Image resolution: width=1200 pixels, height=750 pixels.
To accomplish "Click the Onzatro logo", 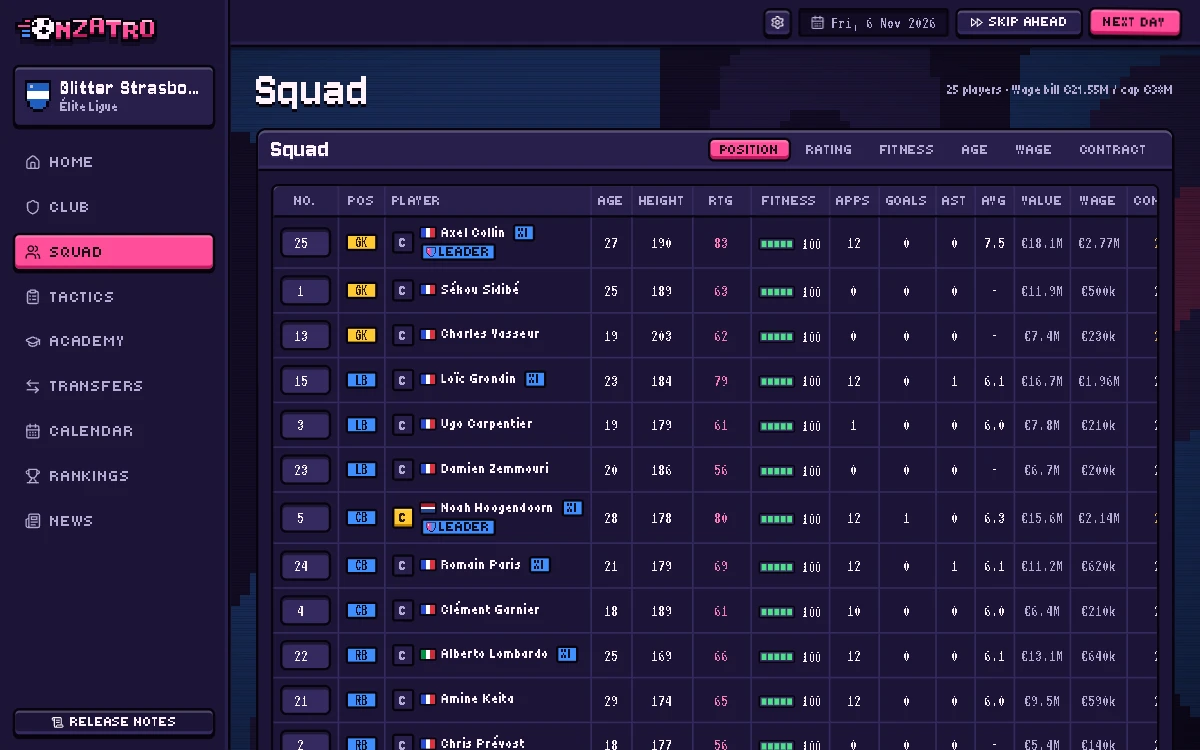I will pos(87,29).
